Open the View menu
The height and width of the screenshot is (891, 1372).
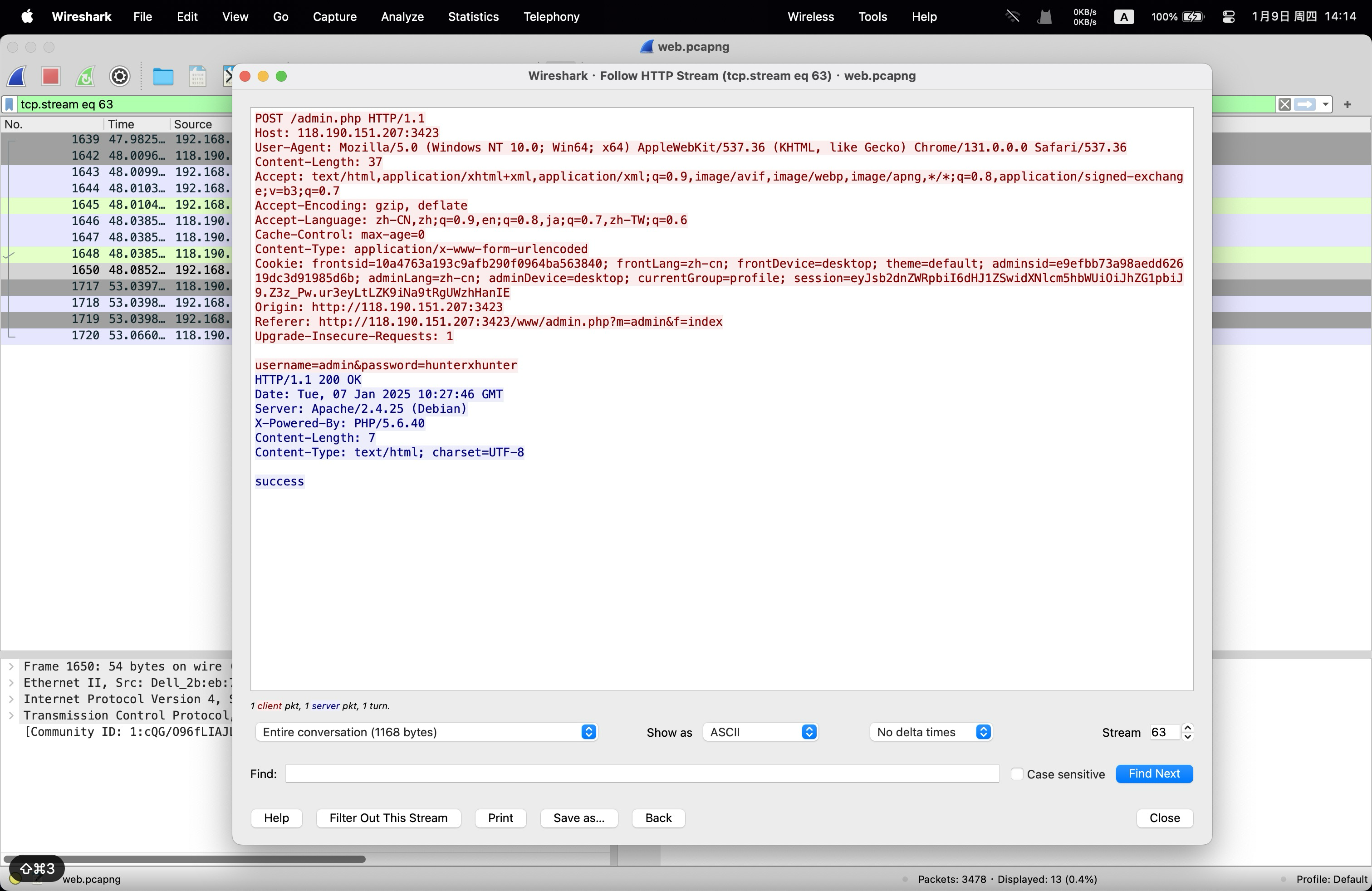click(x=235, y=17)
